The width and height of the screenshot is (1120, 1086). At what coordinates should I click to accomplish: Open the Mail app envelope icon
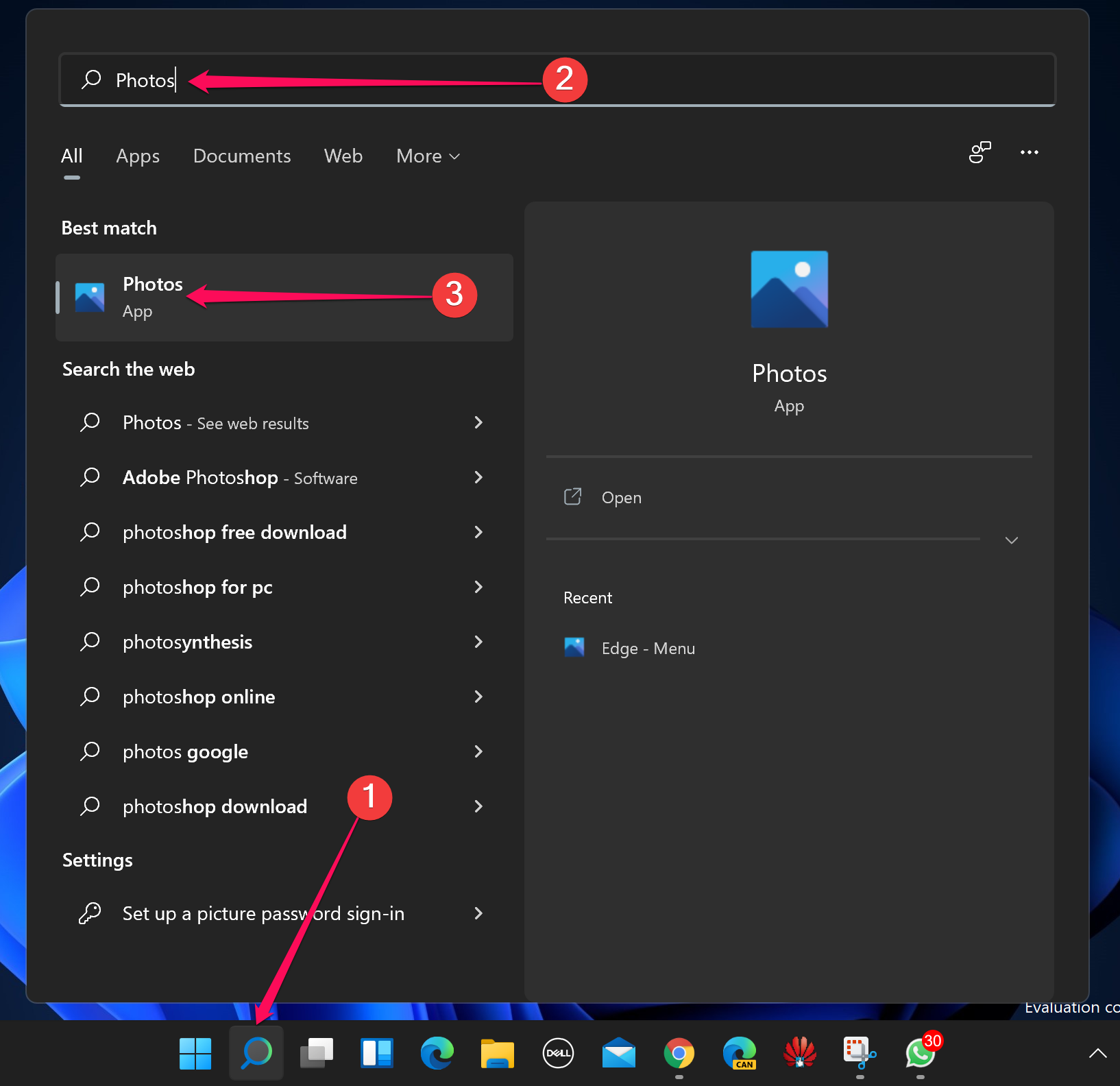pos(618,1053)
